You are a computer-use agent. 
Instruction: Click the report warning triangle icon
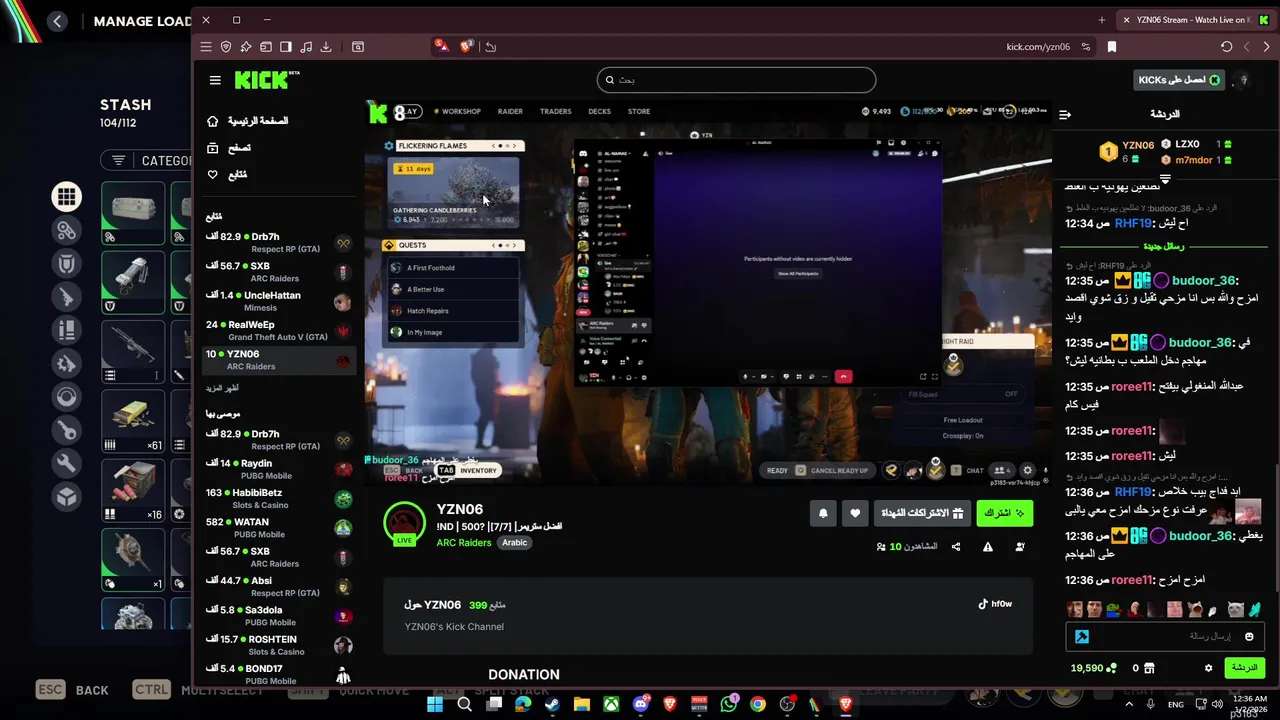pos(988,547)
